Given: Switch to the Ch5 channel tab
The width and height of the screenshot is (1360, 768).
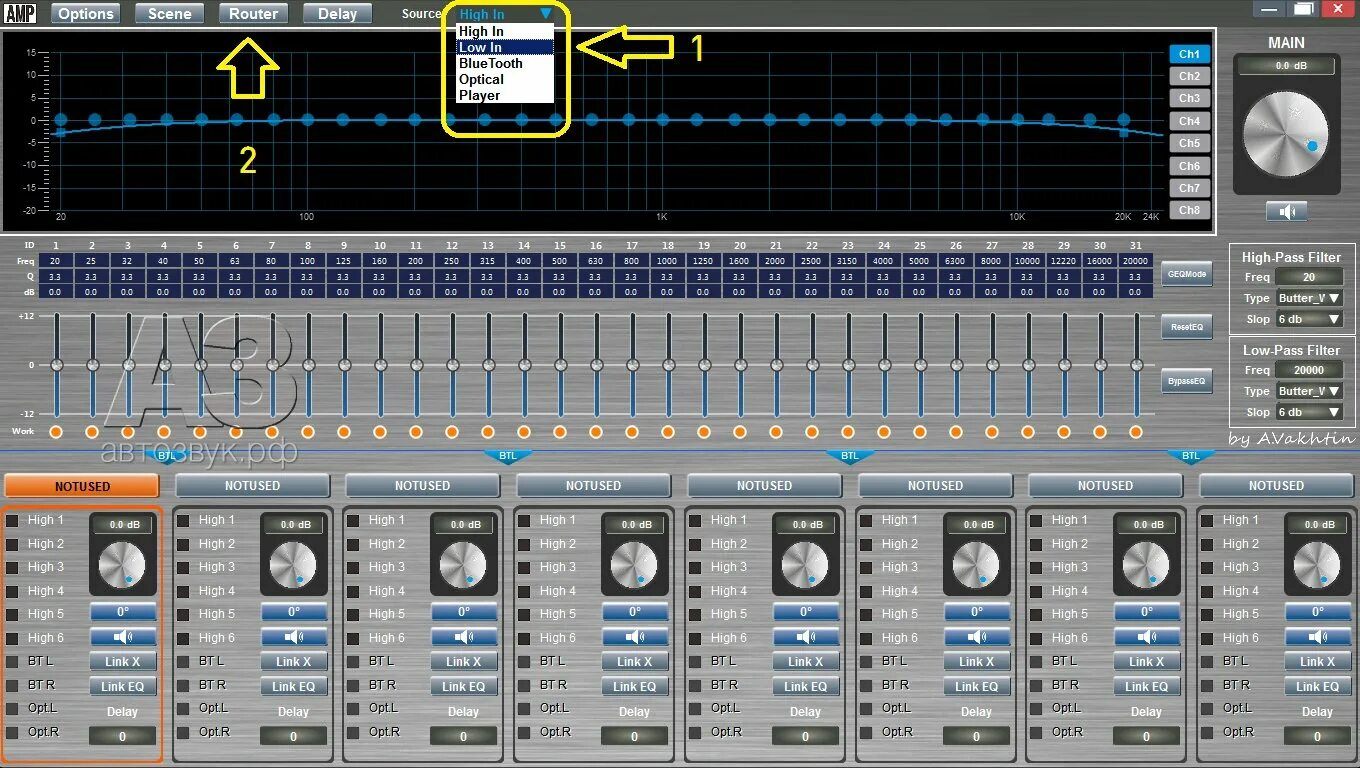Looking at the screenshot, I should point(1189,143).
